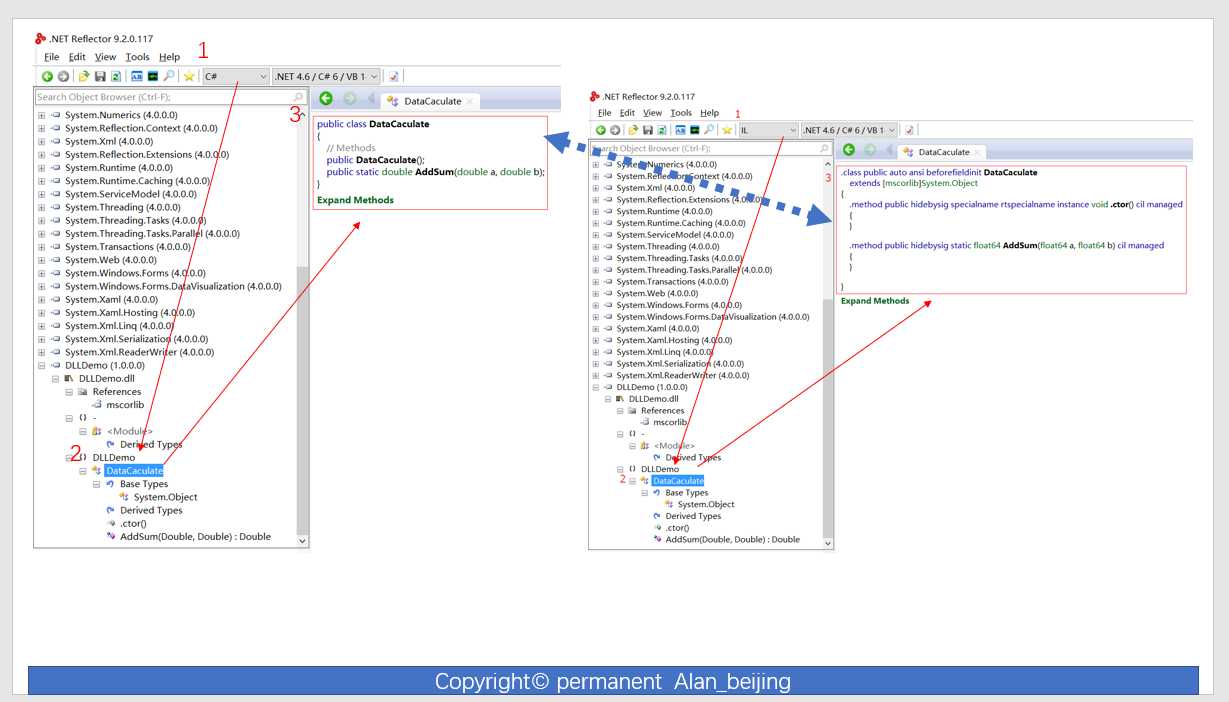Image resolution: width=1229 pixels, height=702 pixels.
Task: Collapse DLLDemo.dll node in C# window tree
Action: point(55,378)
